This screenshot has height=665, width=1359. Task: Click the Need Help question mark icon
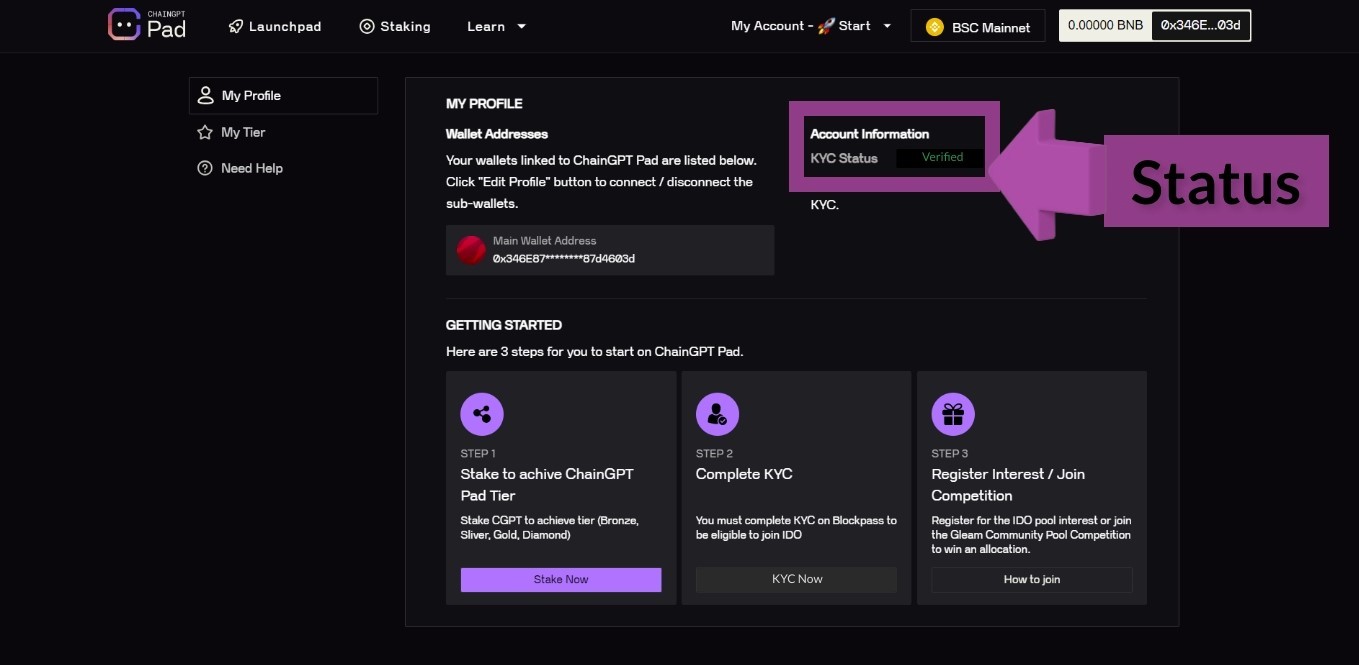pyautogui.click(x=207, y=168)
